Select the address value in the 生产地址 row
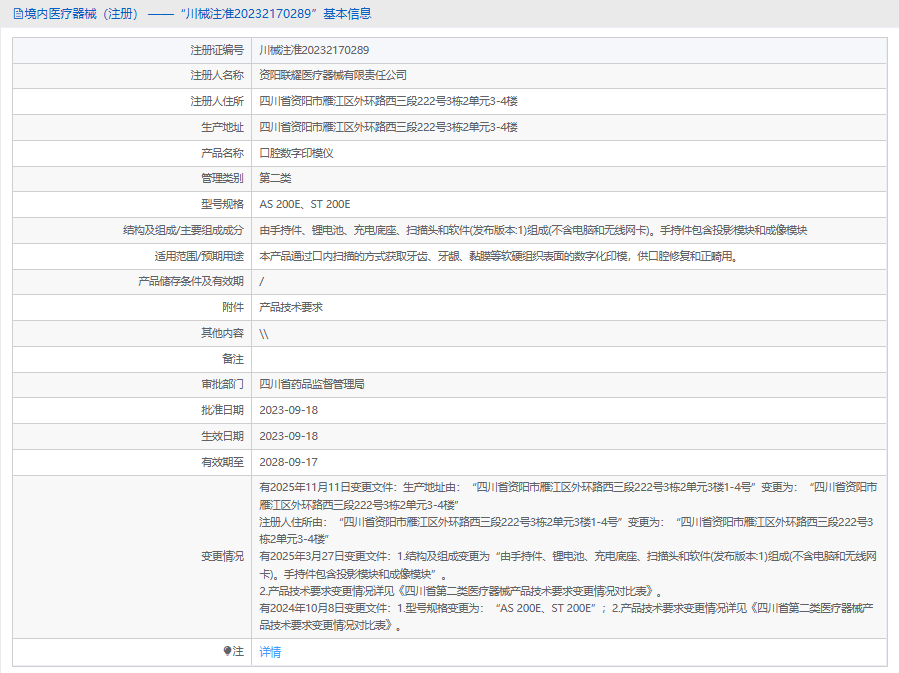Viewport: 899px width, 673px height. tap(388, 127)
